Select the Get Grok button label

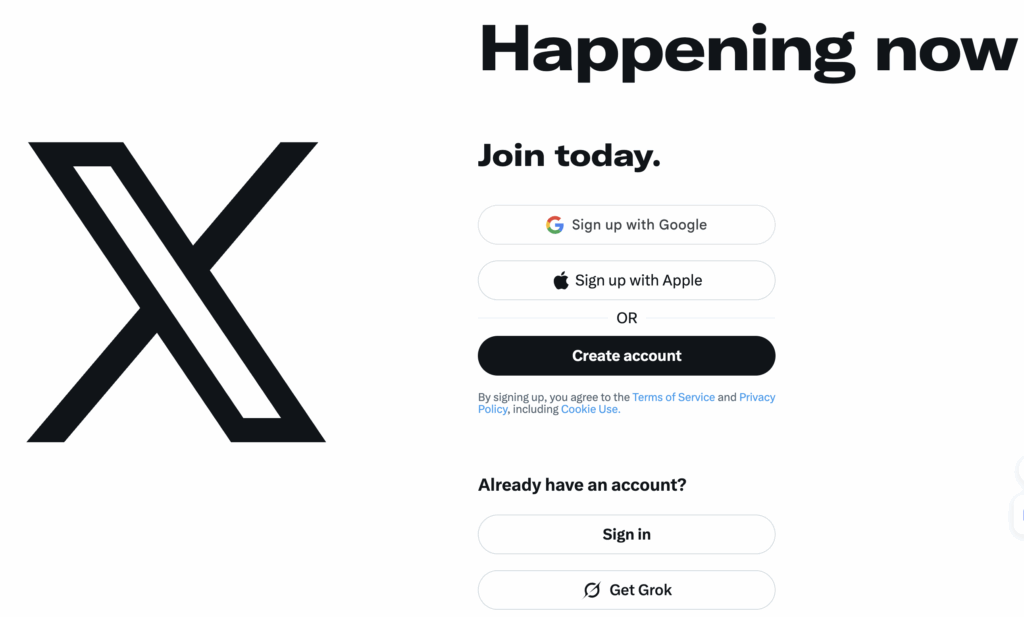tap(641, 590)
